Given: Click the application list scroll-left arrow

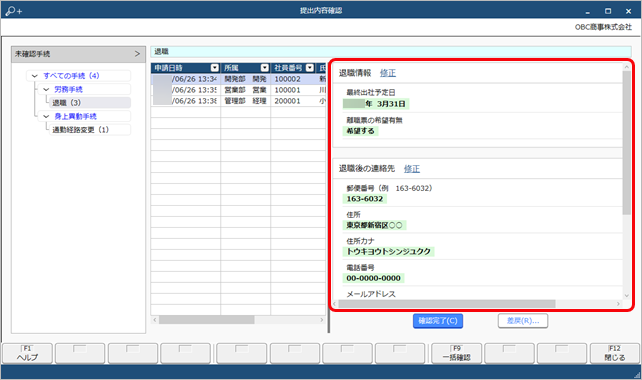Looking at the screenshot, I should pos(155,320).
